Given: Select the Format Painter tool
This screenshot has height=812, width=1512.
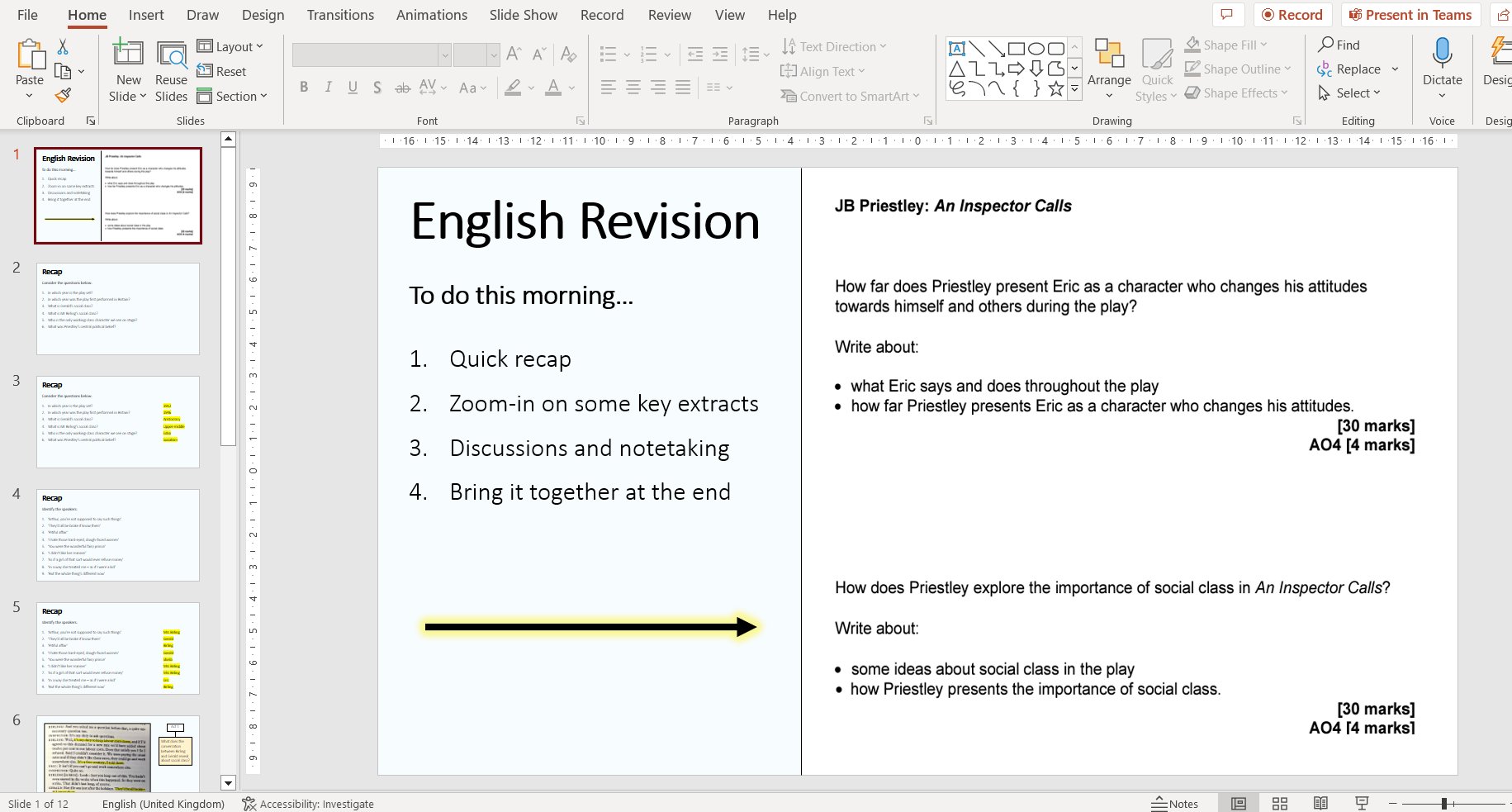Looking at the screenshot, I should (x=63, y=95).
